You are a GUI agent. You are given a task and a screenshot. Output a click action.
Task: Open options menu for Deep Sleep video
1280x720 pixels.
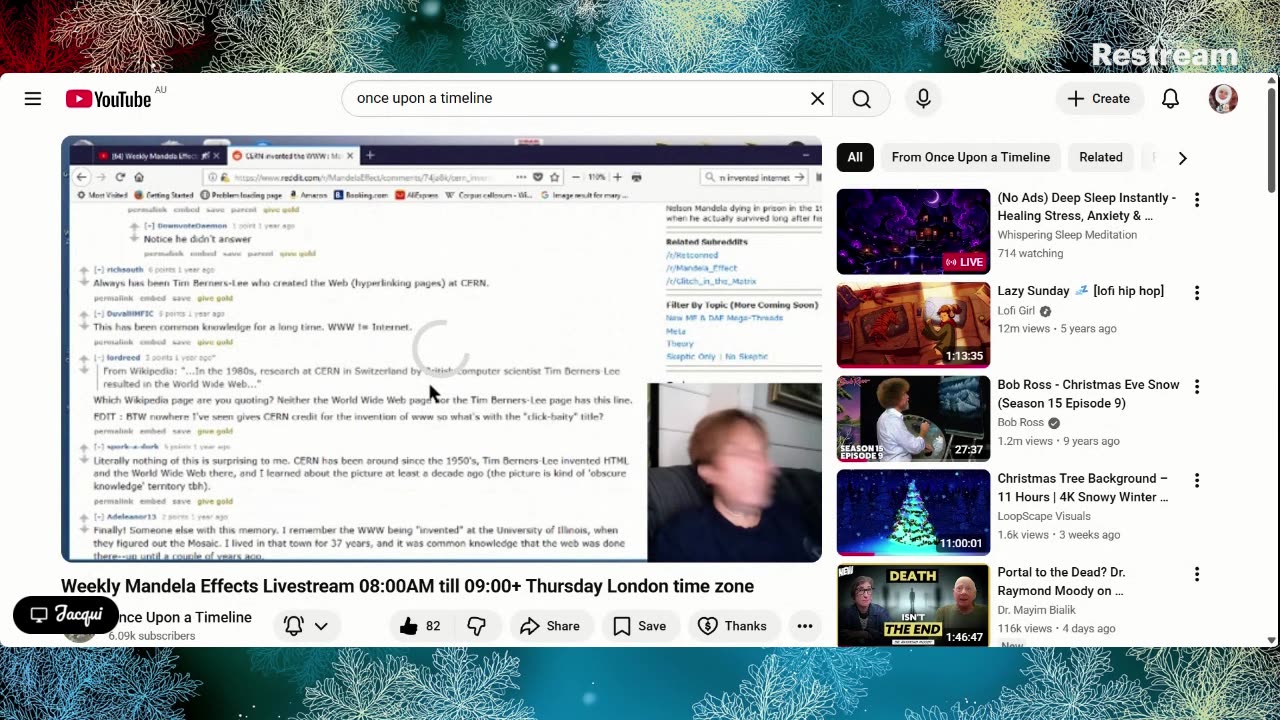tap(1197, 200)
